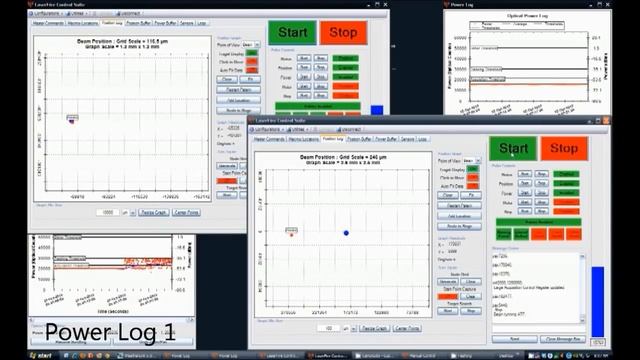The height and width of the screenshot is (360, 640).
Task: Switch to Sensors tab in front window
Action: (x=407, y=139)
